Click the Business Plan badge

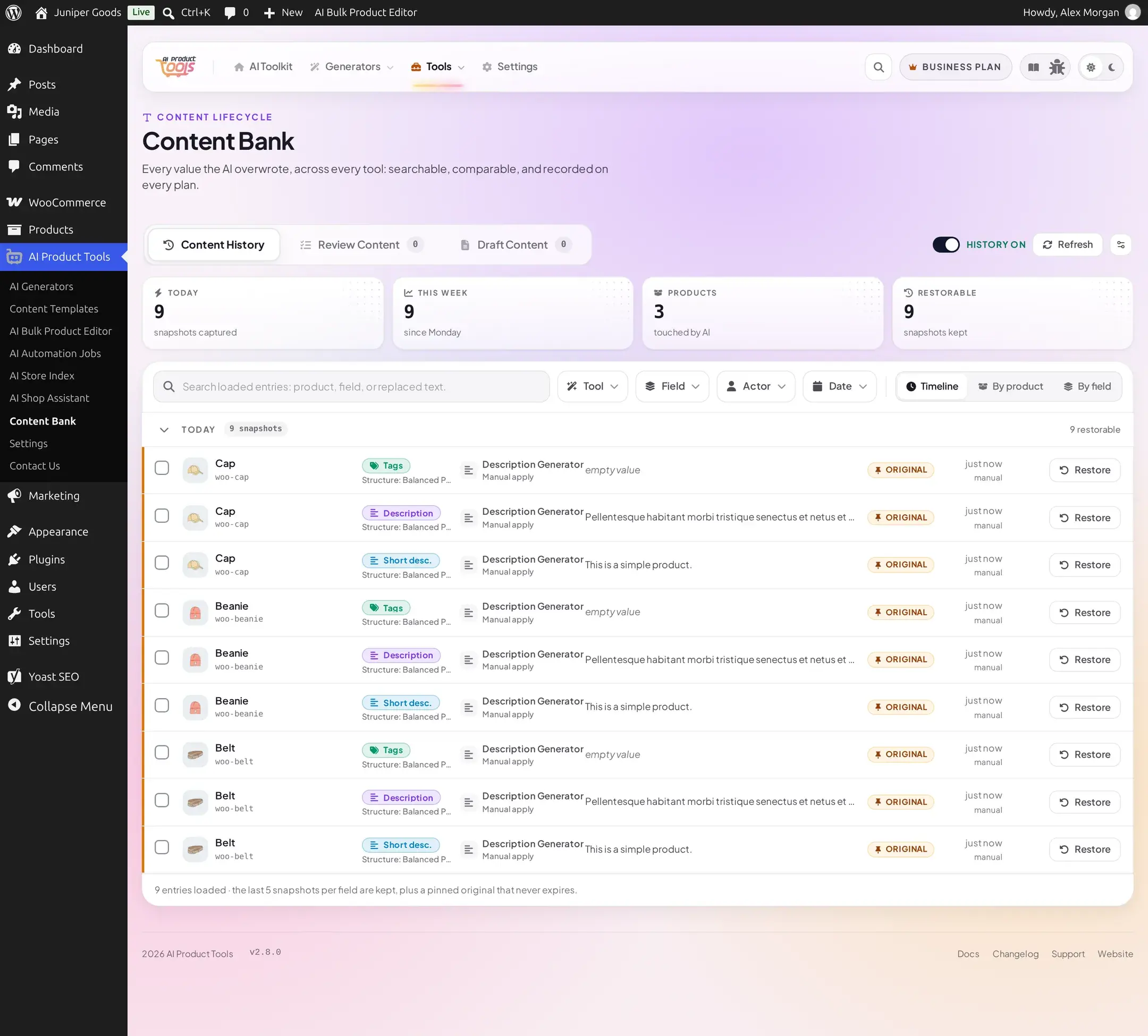(955, 67)
